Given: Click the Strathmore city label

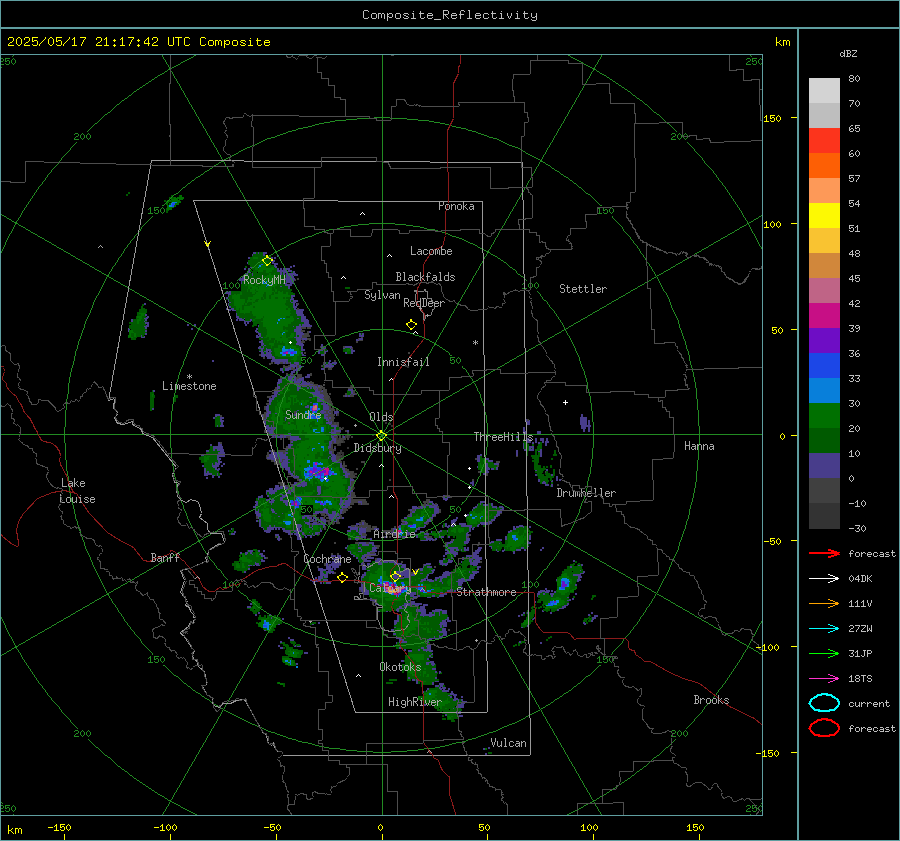Looking at the screenshot, I should point(486,592).
